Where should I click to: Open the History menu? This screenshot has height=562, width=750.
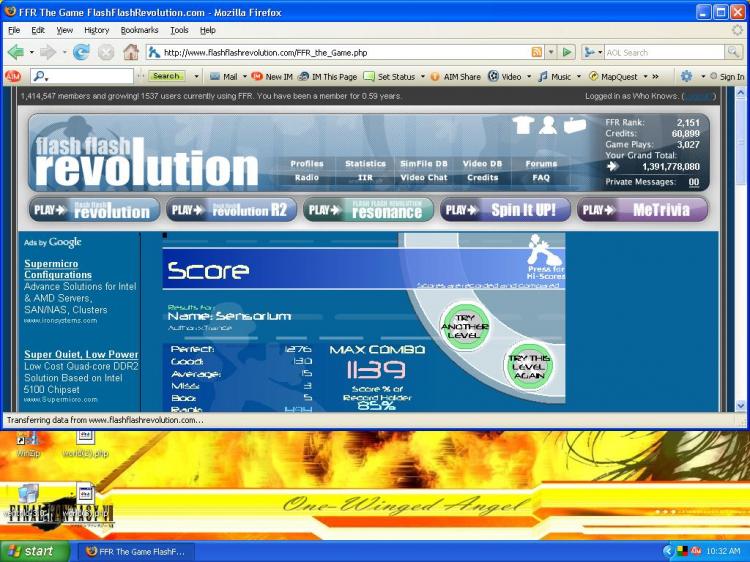click(x=96, y=30)
